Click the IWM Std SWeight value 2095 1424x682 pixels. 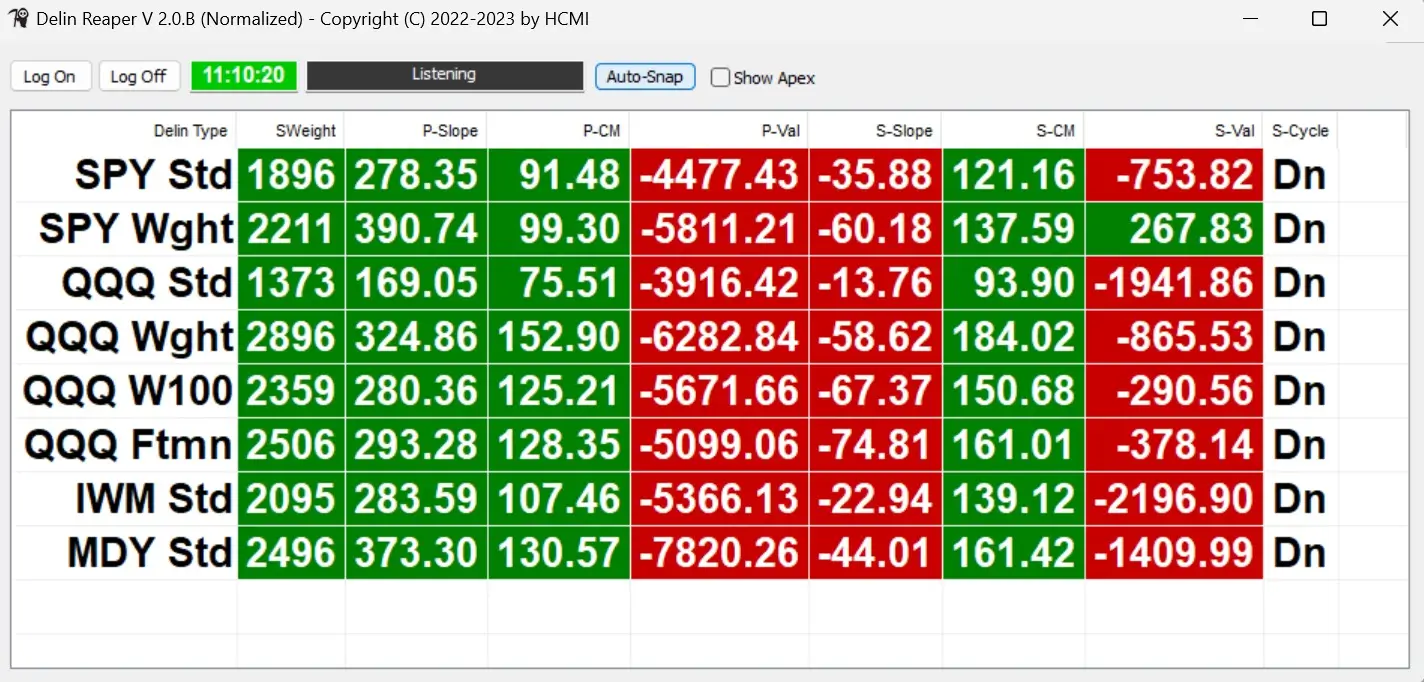pos(291,499)
